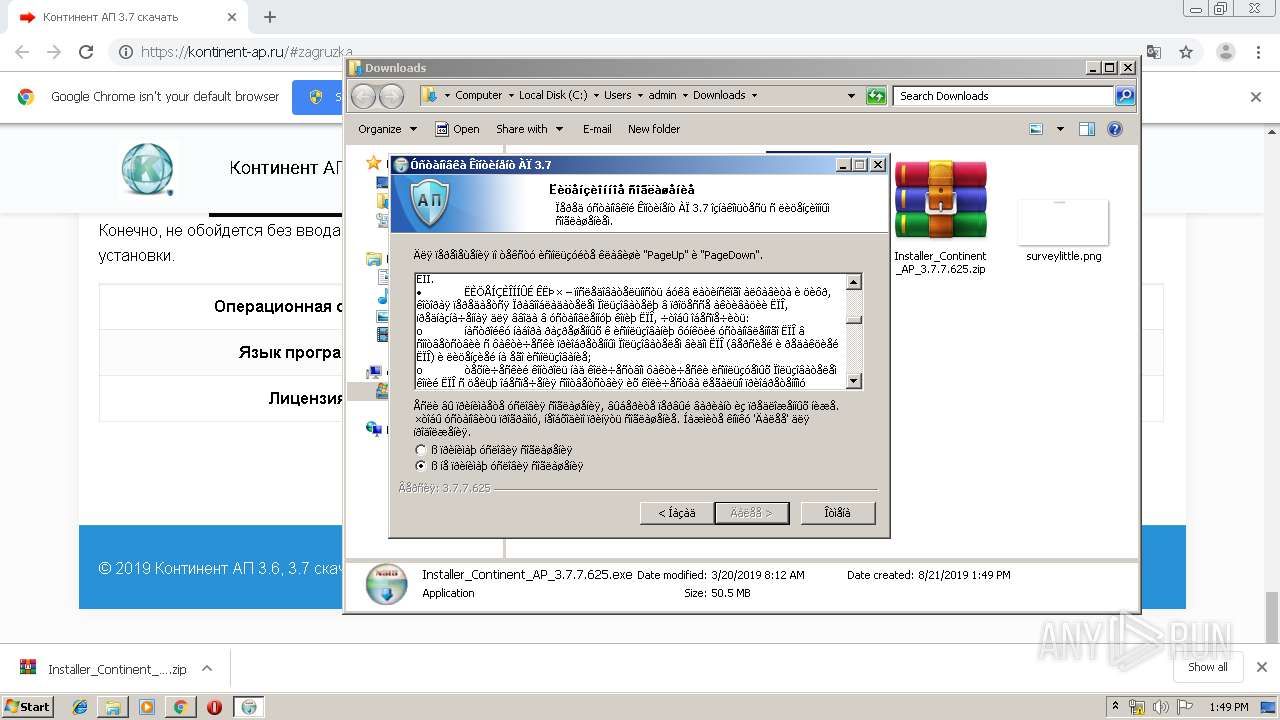
Task: Switch to Chrome via taskbar icon
Action: click(x=180, y=707)
